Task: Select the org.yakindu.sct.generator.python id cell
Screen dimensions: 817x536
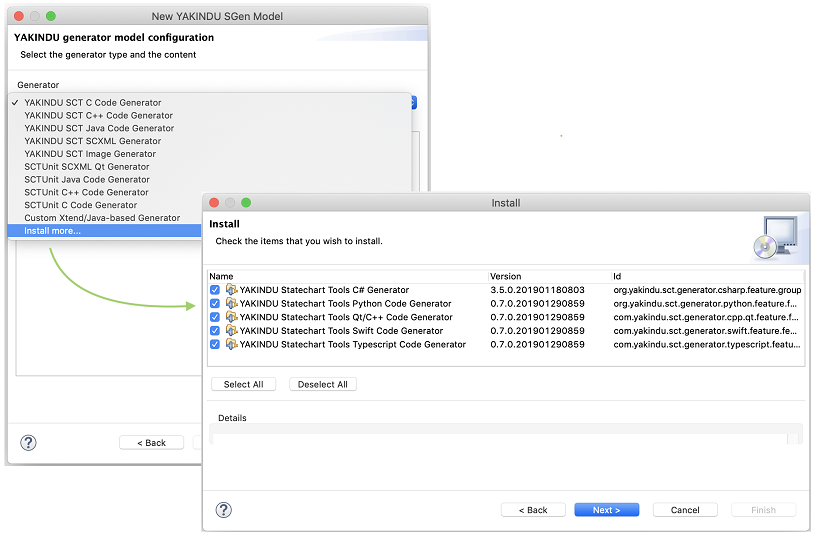Action: click(705, 303)
